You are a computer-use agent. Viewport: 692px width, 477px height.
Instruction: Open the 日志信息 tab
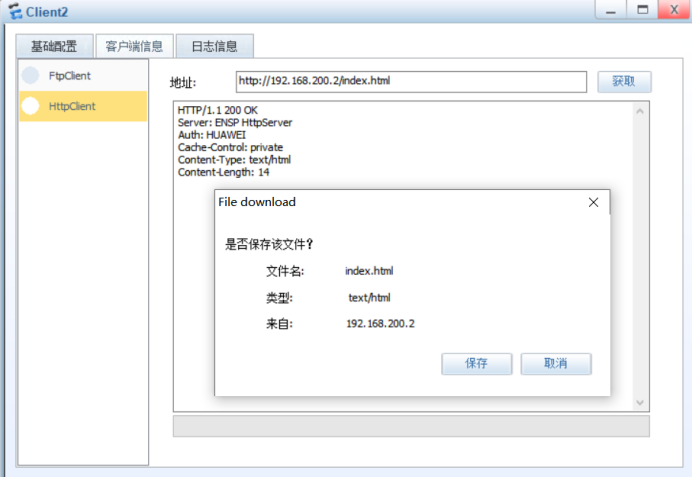(x=215, y=46)
